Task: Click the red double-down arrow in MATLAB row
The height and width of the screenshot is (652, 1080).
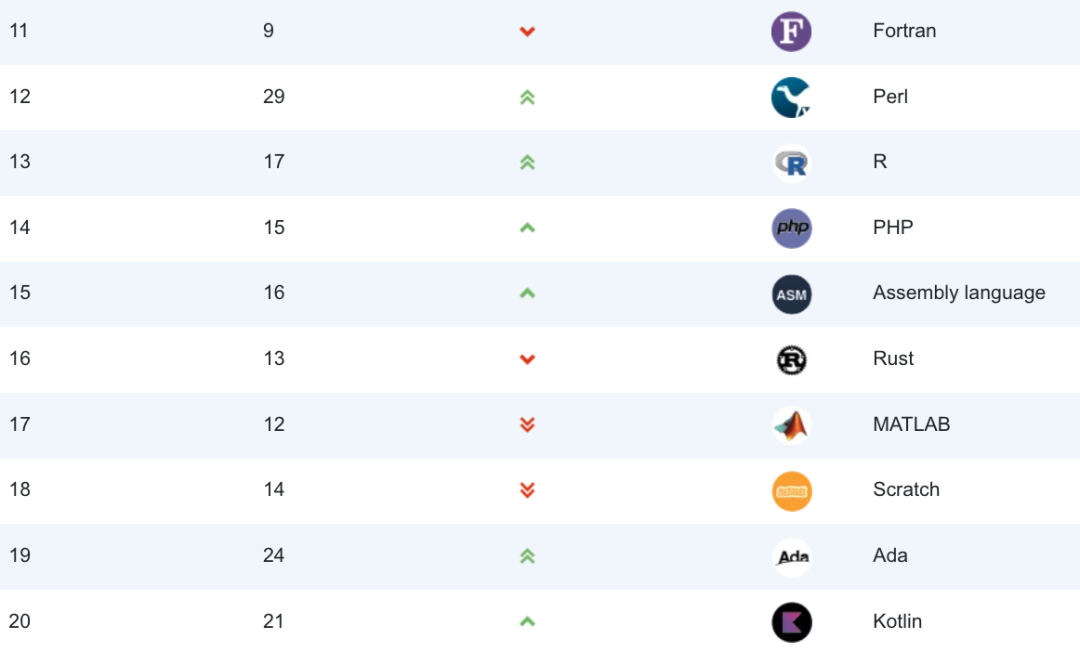Action: coord(527,425)
